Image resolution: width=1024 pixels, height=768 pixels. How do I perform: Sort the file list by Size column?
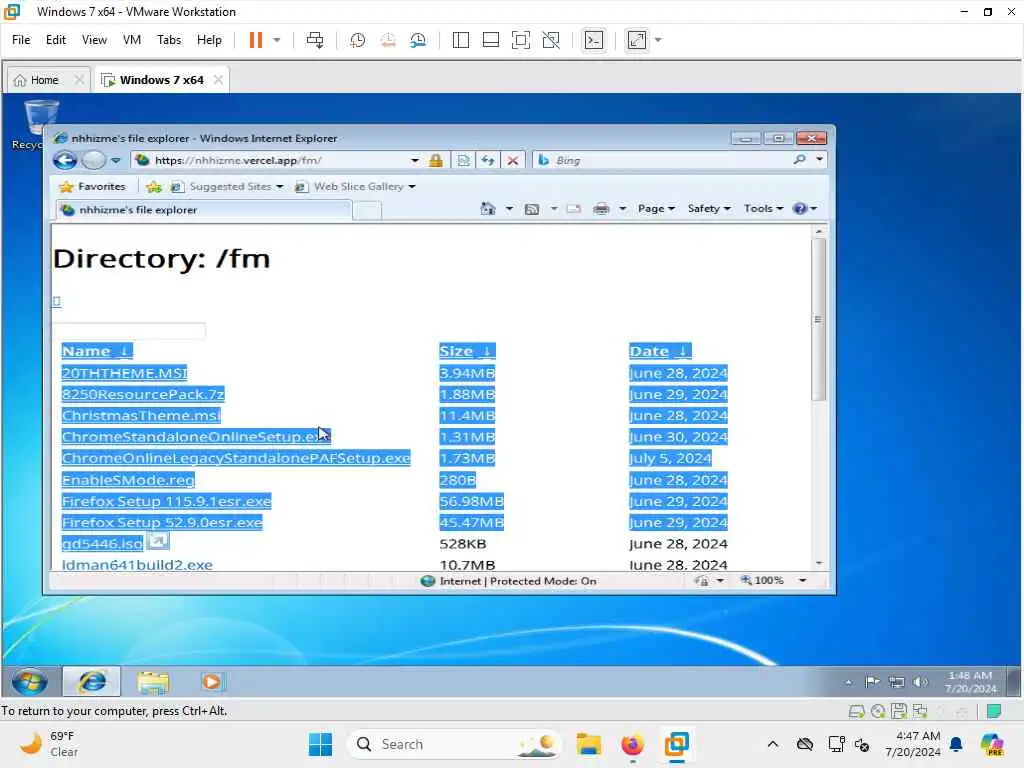[x=467, y=351]
